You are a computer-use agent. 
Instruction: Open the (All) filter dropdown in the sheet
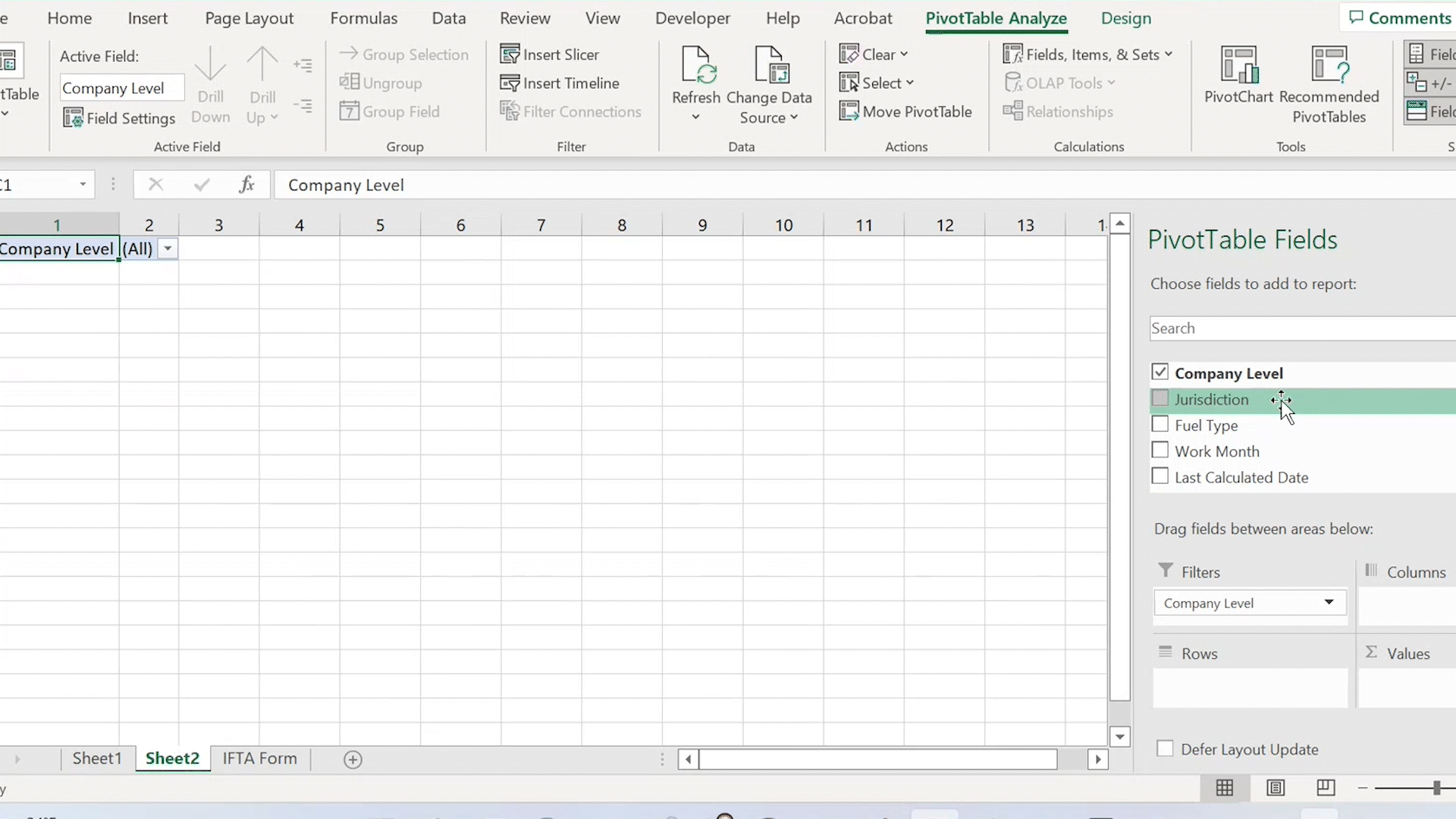(168, 249)
